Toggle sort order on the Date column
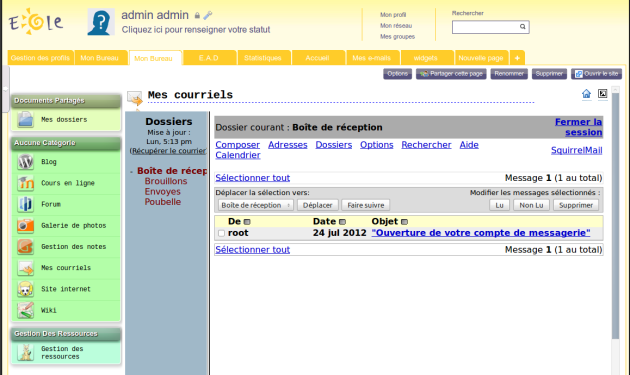The image size is (630, 375). tap(342, 222)
